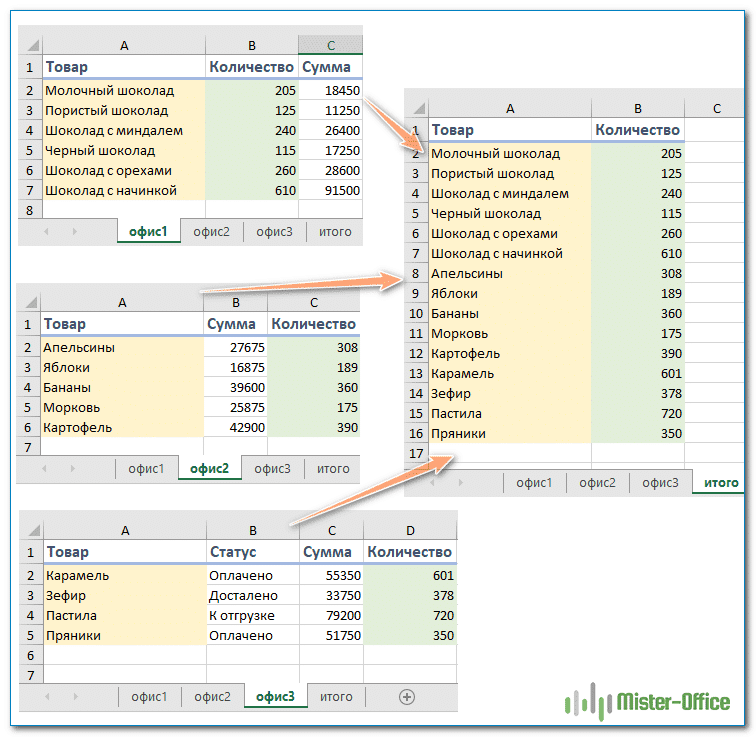Open офис1 tab in the panel where офис3 is active
The image size is (756, 737).
[x=149, y=697]
